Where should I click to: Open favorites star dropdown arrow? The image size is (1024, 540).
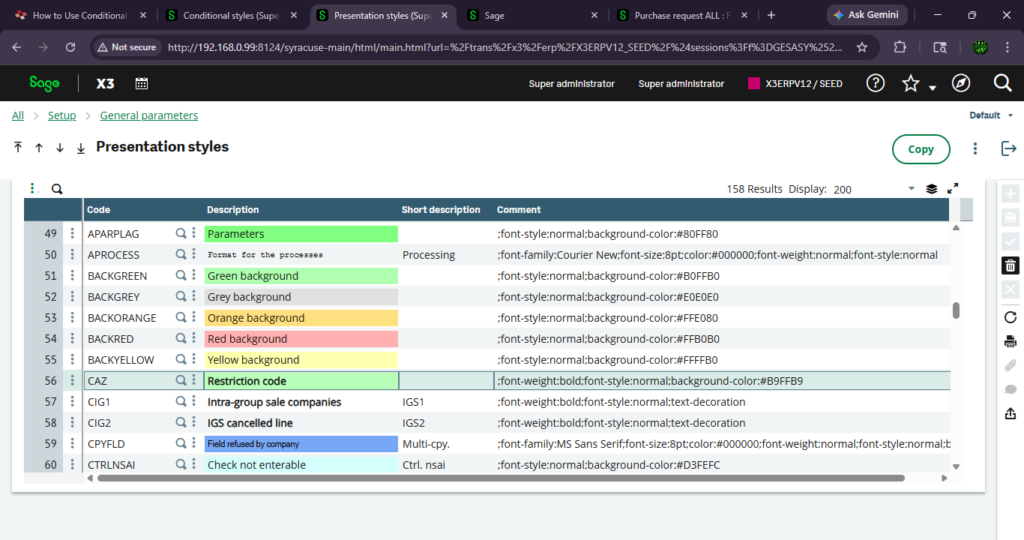pos(933,87)
